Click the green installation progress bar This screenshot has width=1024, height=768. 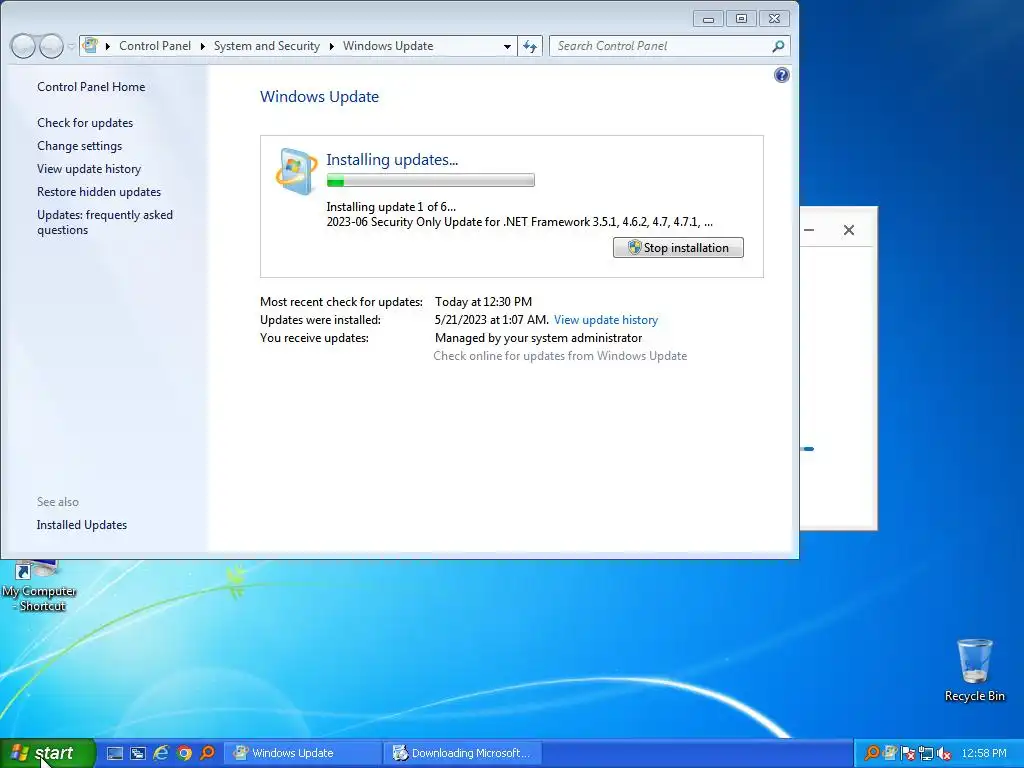click(430, 180)
